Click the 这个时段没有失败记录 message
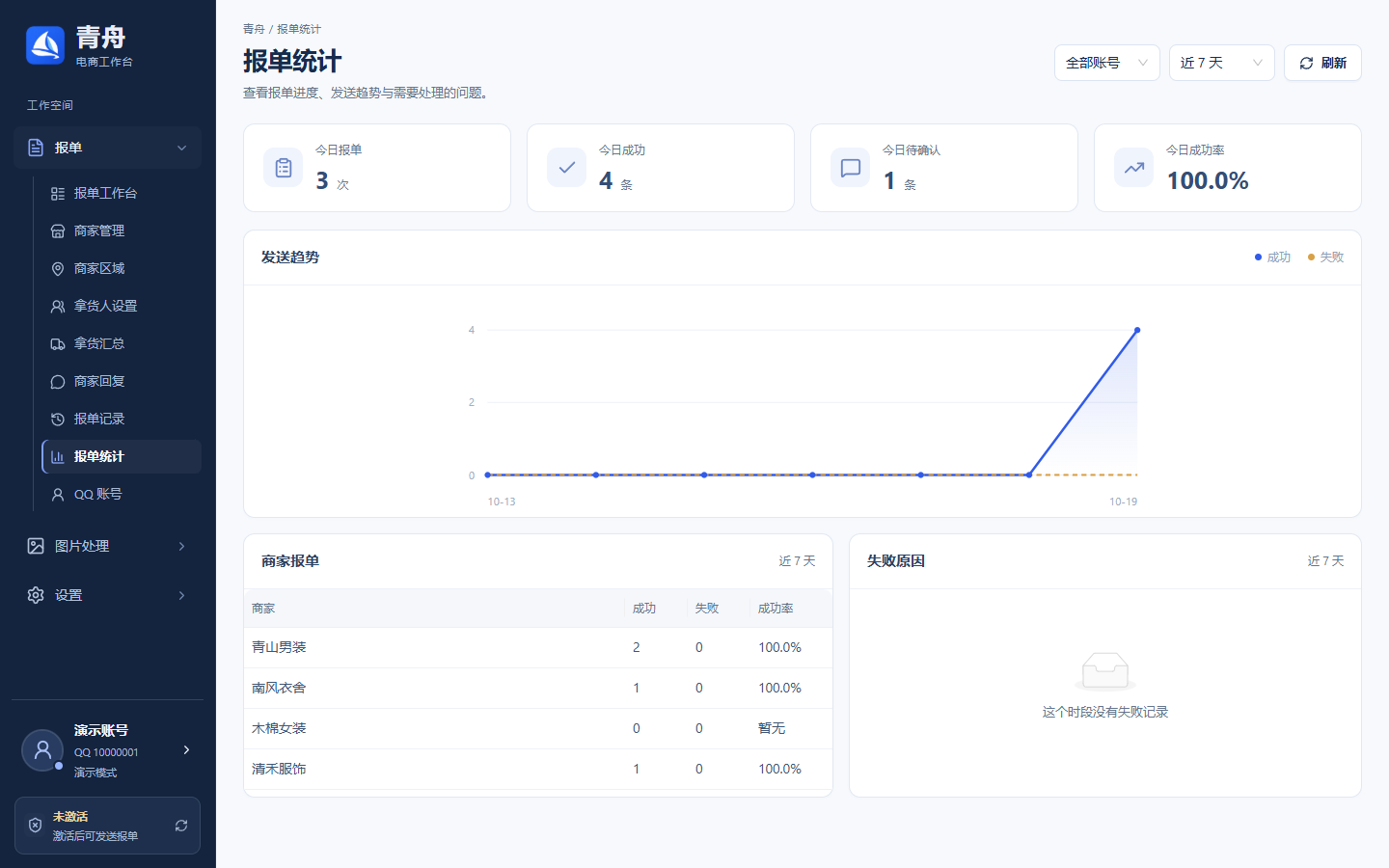The height and width of the screenshot is (868, 1389). coord(1105,712)
